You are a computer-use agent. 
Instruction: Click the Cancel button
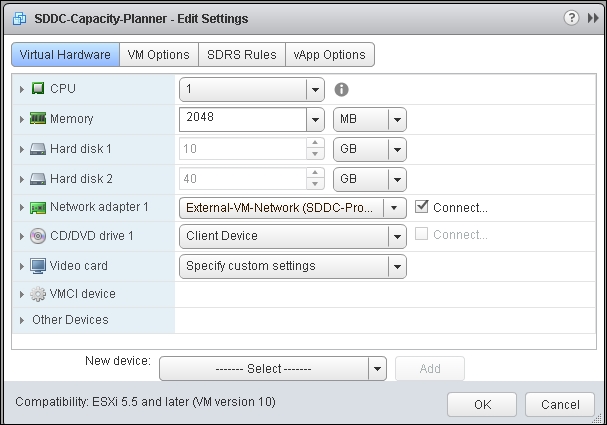(560, 404)
